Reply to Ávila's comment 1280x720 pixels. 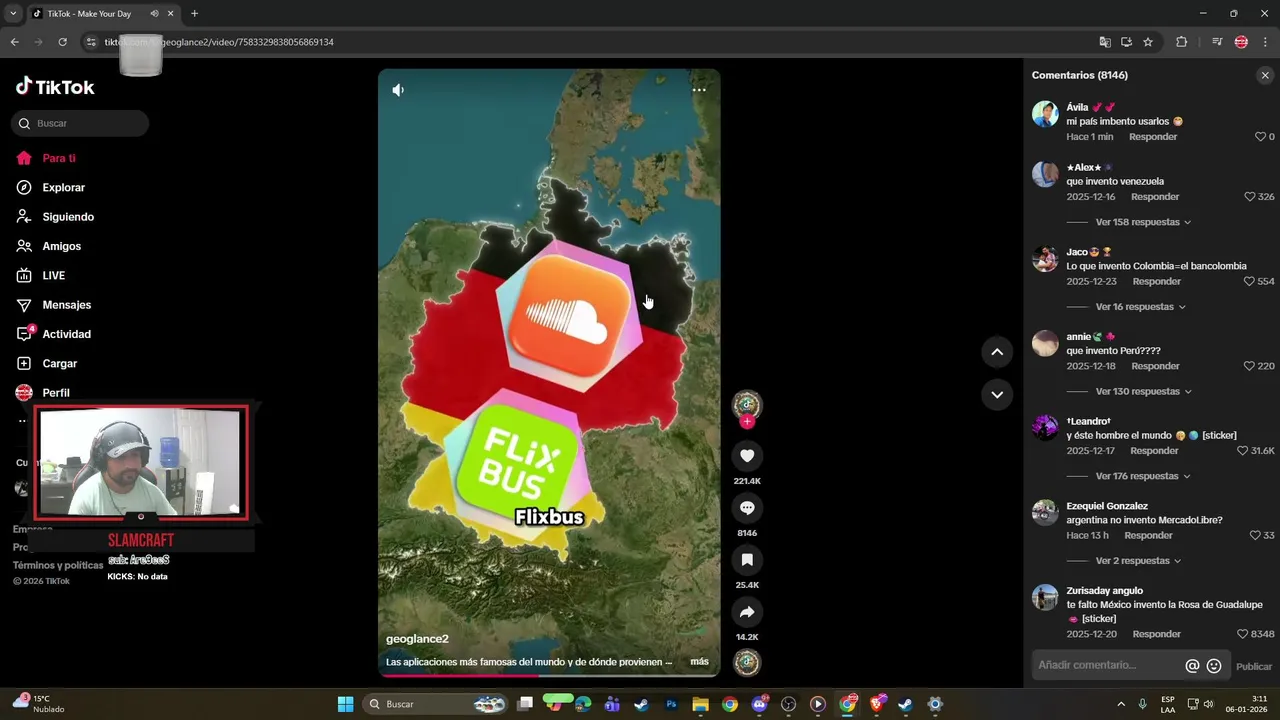(1153, 137)
